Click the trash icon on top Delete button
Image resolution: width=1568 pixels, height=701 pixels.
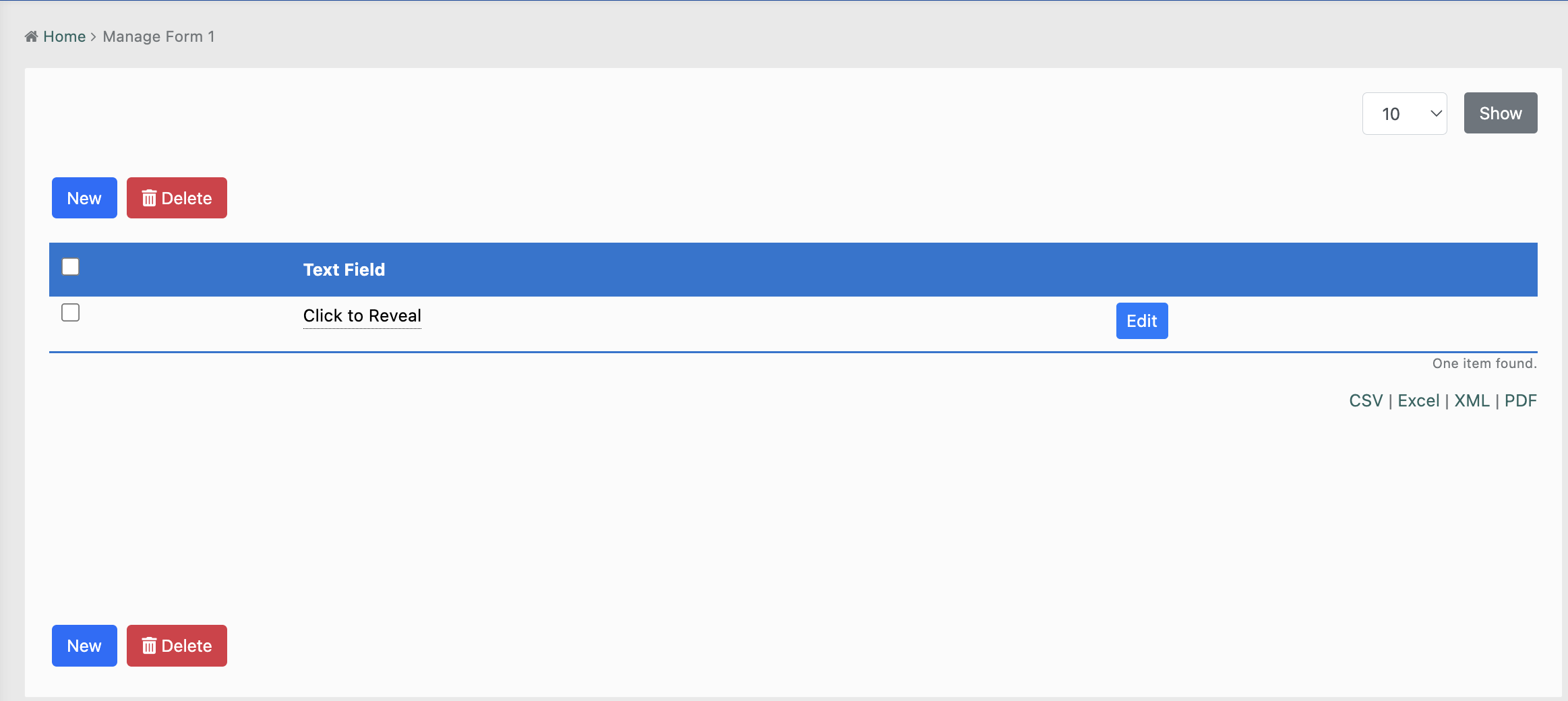149,198
